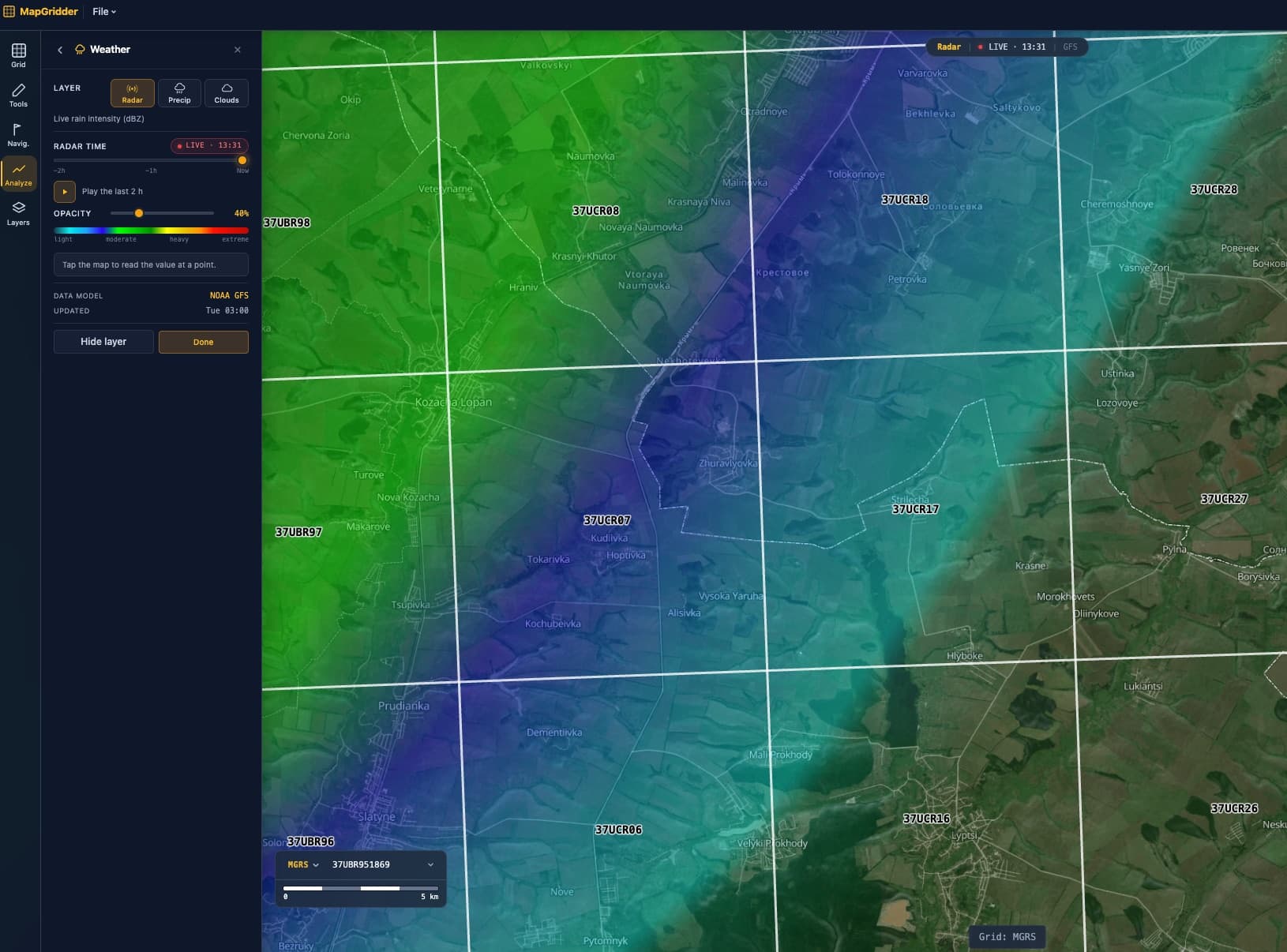Viewport: 1287px width, 952px height.
Task: Click Kozacha Lopan on the map
Action: click(x=453, y=402)
